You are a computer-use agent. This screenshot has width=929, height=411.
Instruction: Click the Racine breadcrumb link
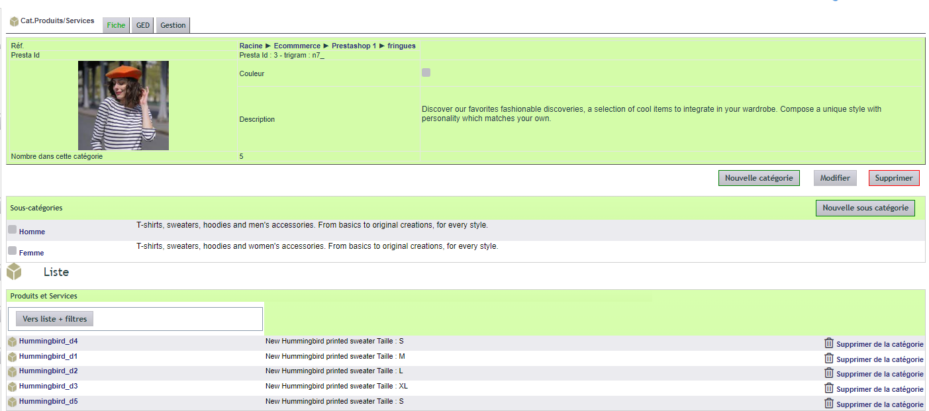coord(251,46)
